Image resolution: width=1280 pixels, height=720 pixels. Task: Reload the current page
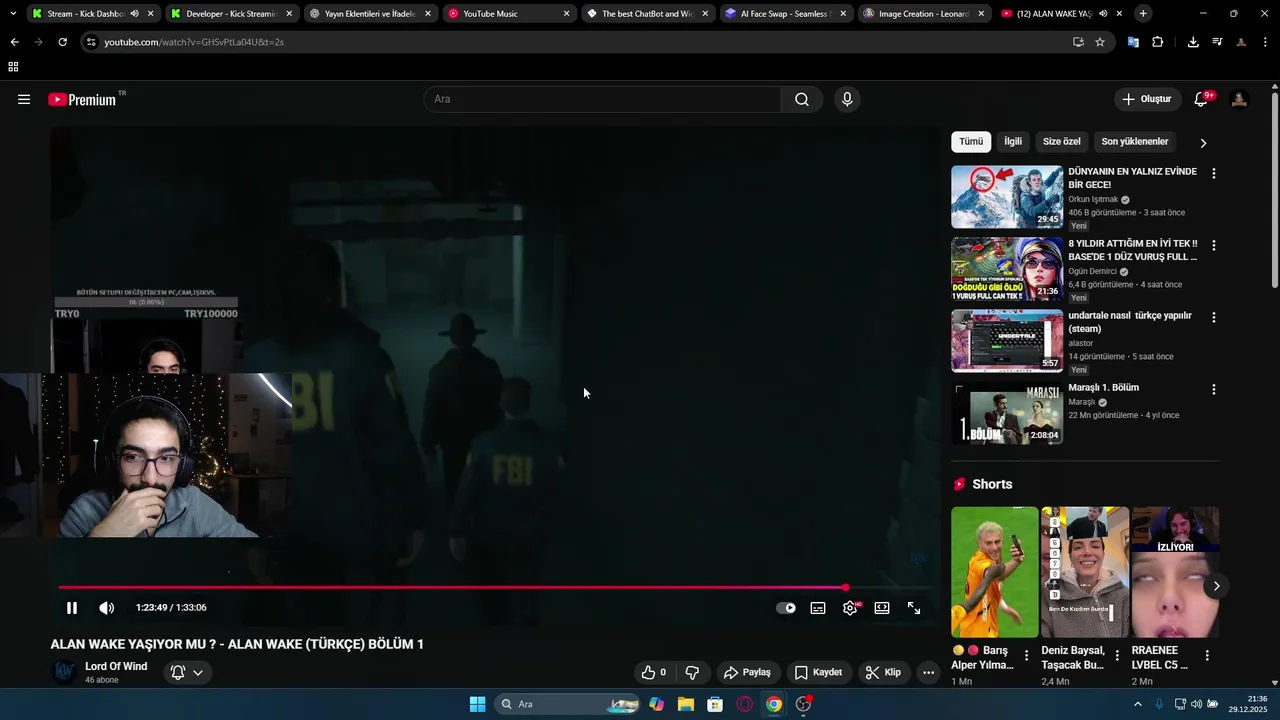point(62,42)
